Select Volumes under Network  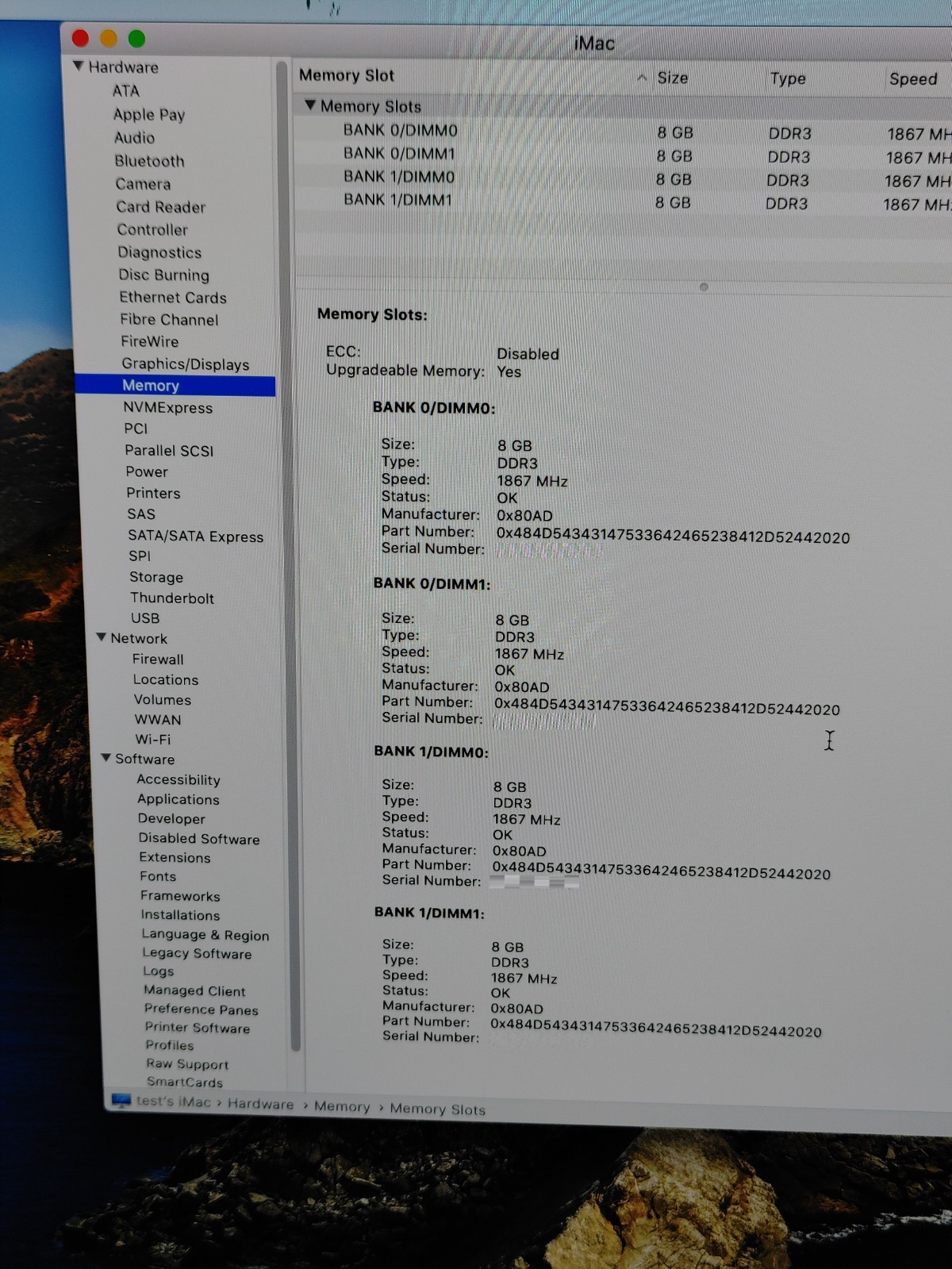click(163, 699)
